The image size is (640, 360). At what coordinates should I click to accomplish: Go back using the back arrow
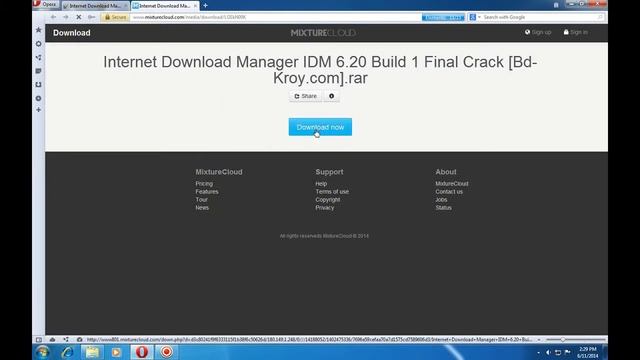(53, 17)
